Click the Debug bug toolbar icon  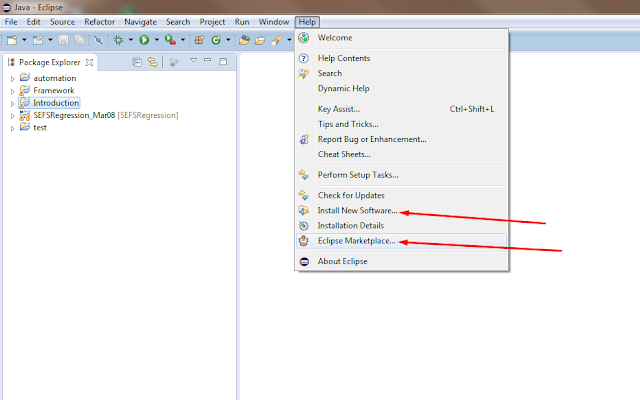[118, 40]
